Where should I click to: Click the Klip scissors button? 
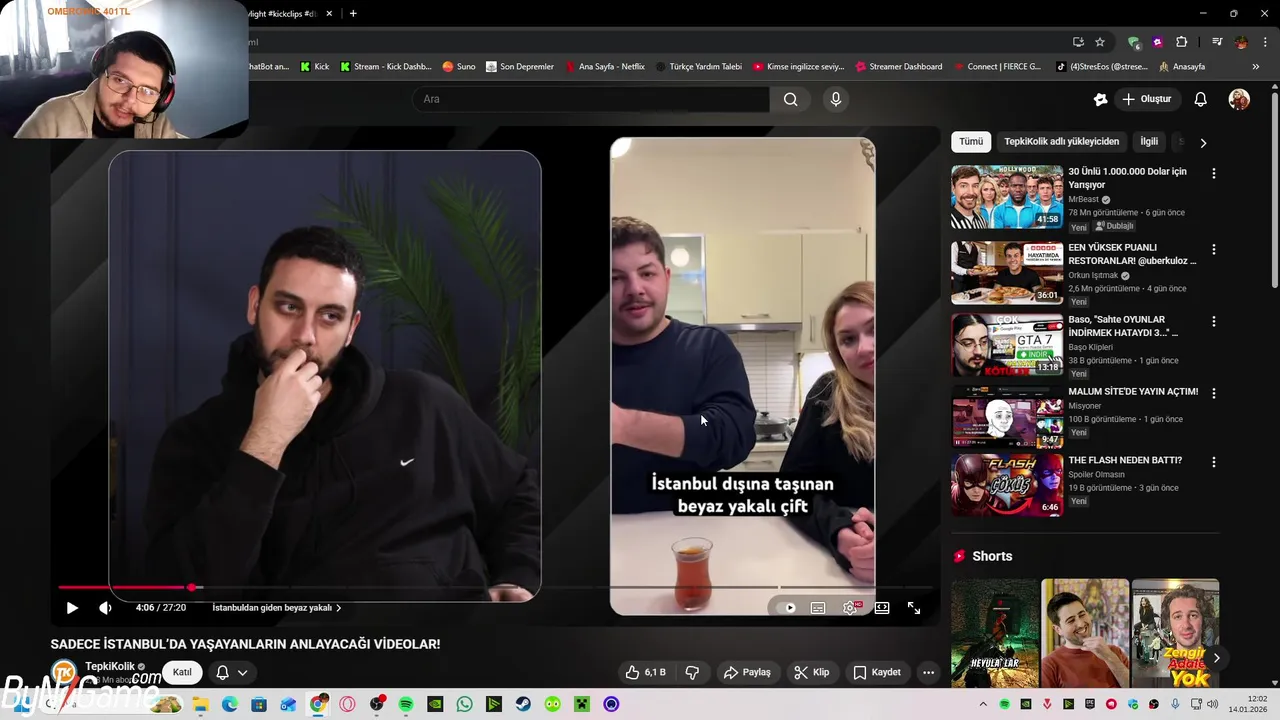pos(811,672)
